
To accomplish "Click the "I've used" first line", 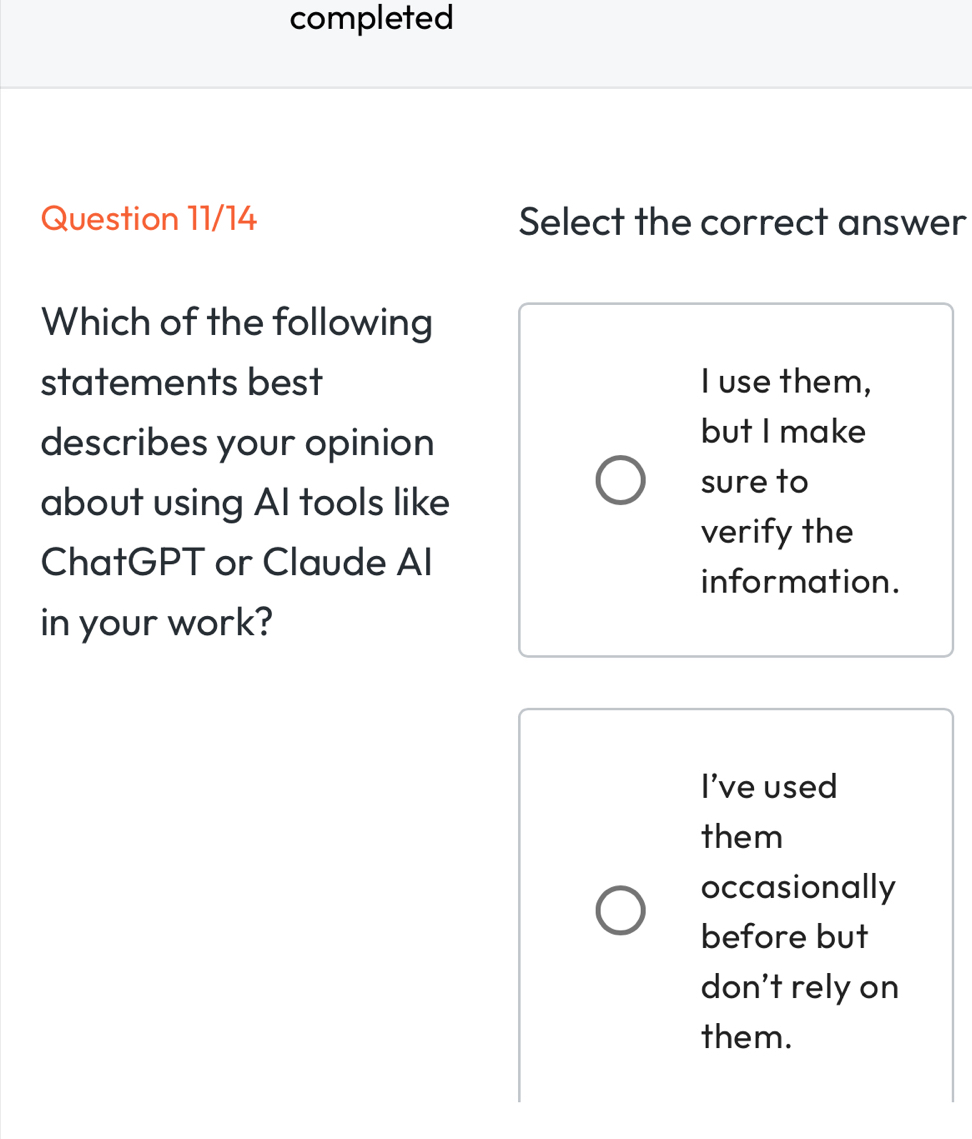I will (769, 787).
